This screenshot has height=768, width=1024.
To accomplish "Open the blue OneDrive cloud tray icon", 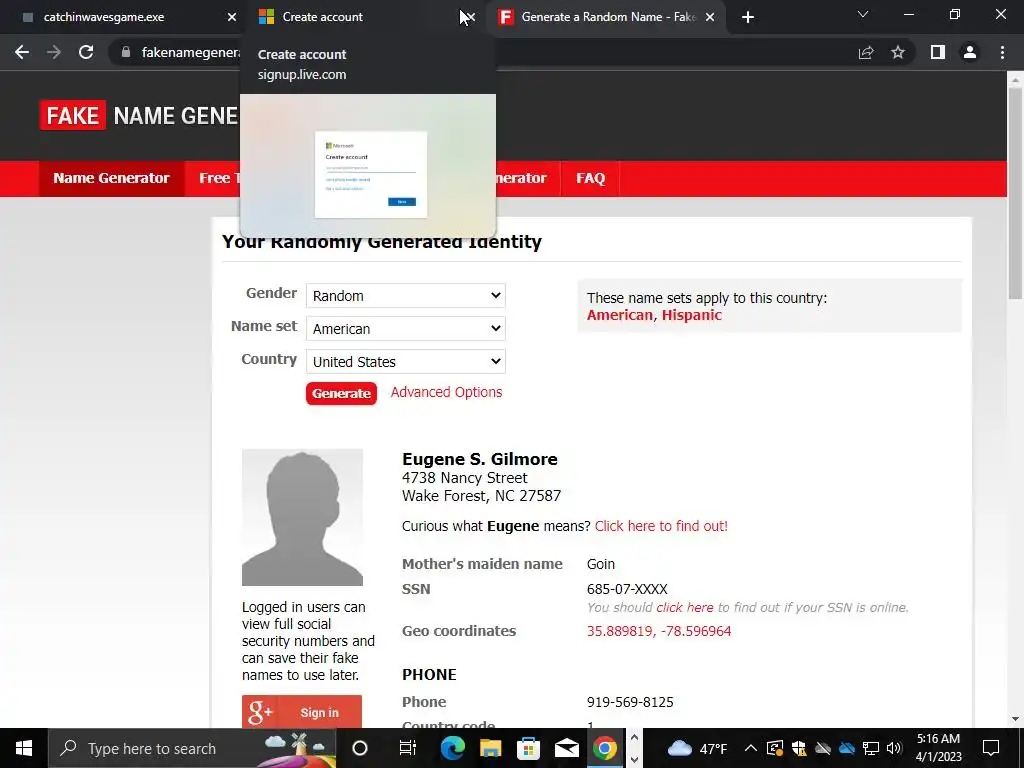I will [x=846, y=748].
